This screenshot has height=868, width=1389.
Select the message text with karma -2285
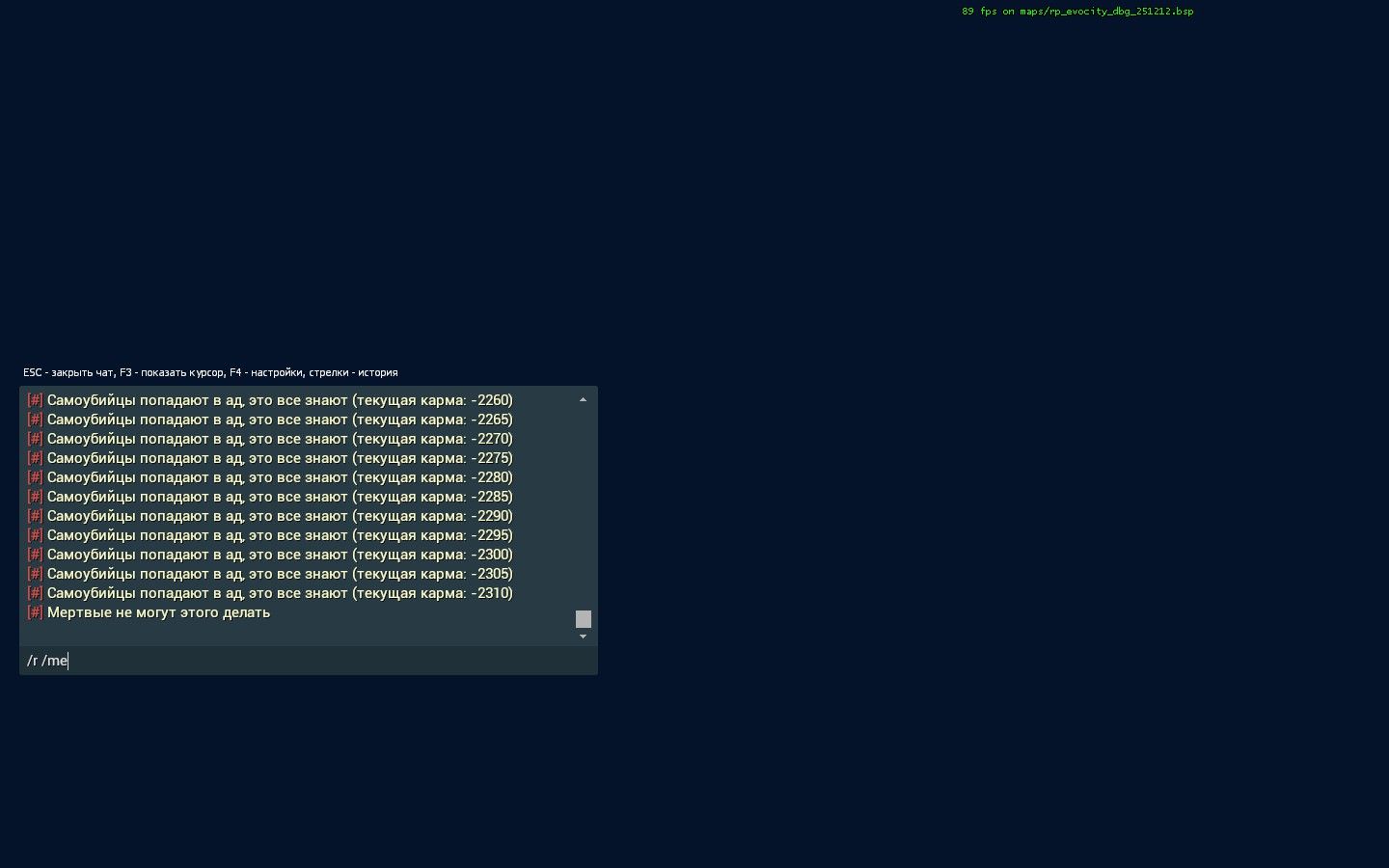click(280, 497)
